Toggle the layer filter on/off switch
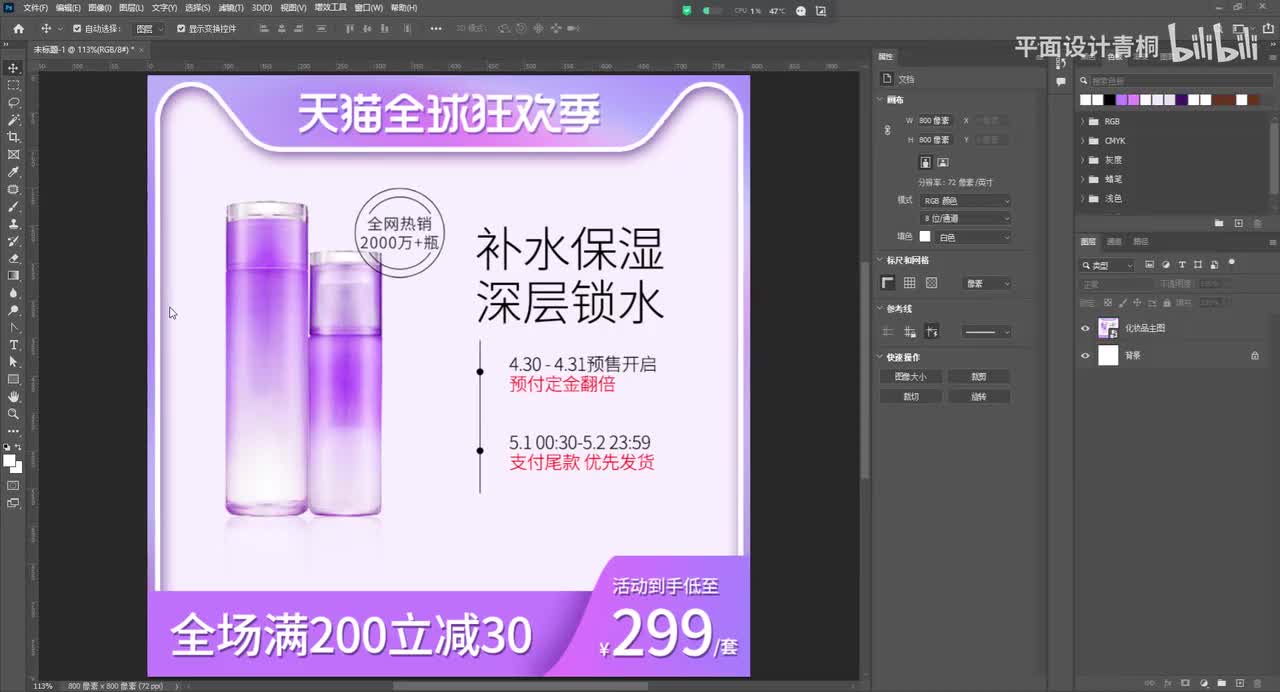This screenshot has height=692, width=1280. [1232, 263]
